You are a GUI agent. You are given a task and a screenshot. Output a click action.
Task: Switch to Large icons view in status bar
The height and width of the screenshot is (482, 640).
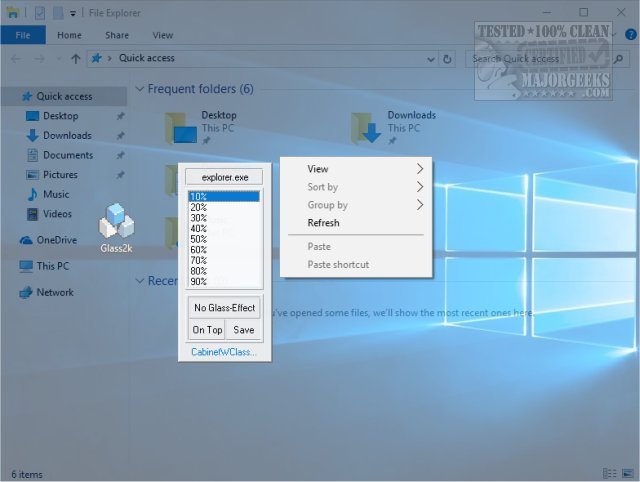pyautogui.click(x=627, y=473)
